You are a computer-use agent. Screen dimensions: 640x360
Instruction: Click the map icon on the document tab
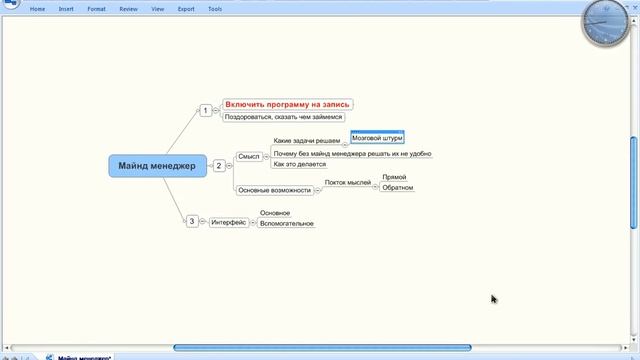click(x=49, y=357)
